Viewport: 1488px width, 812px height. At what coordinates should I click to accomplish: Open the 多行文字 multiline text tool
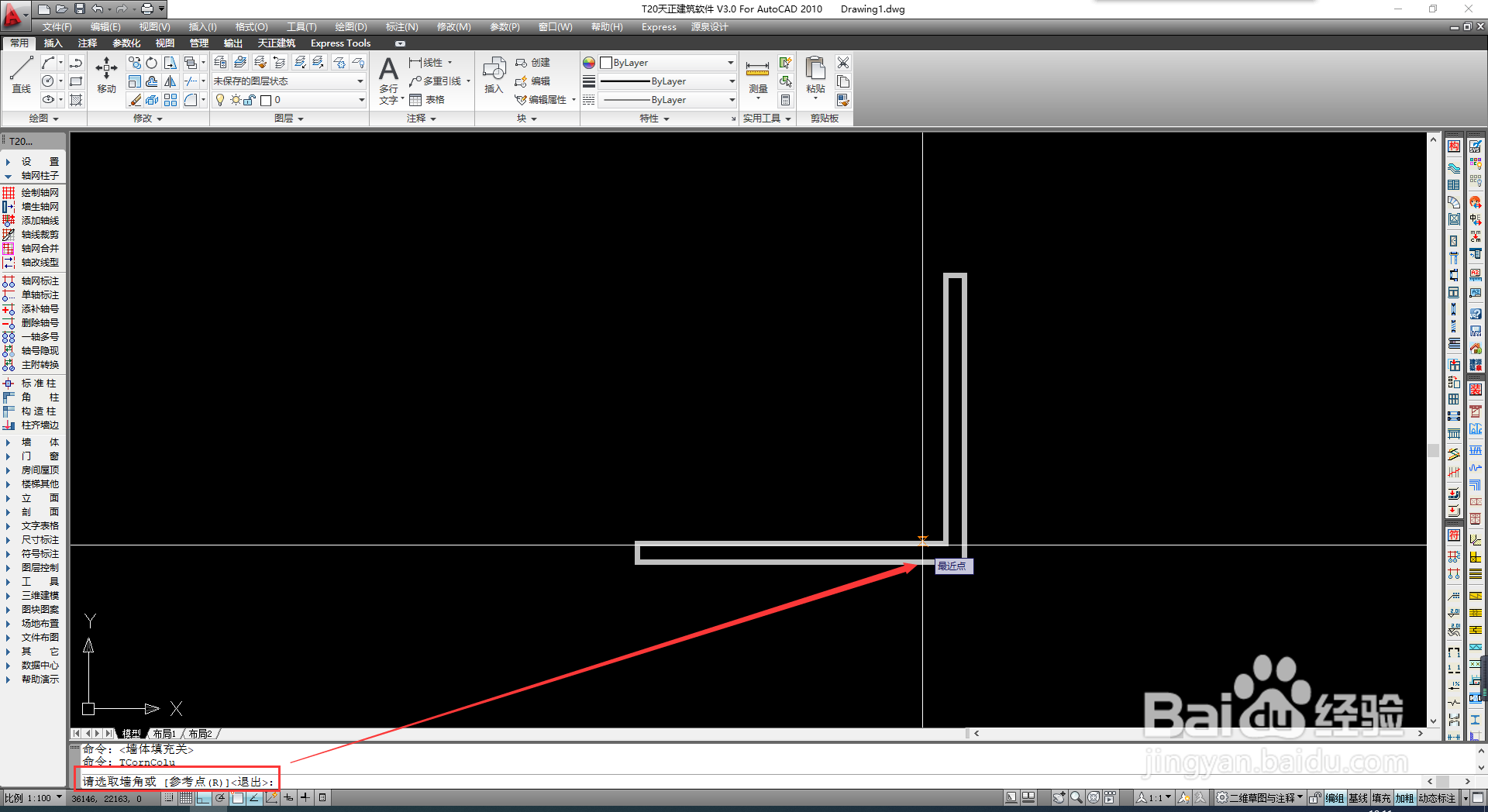point(388,80)
